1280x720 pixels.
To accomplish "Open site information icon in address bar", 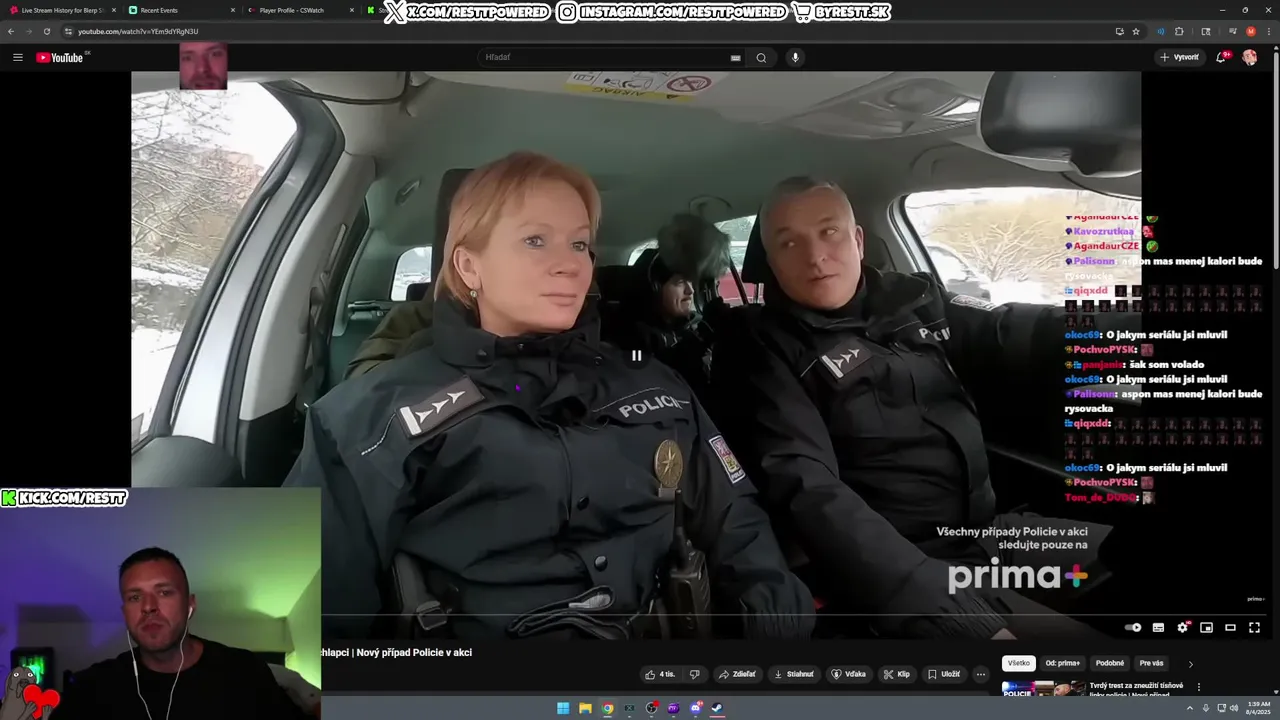I will [68, 31].
